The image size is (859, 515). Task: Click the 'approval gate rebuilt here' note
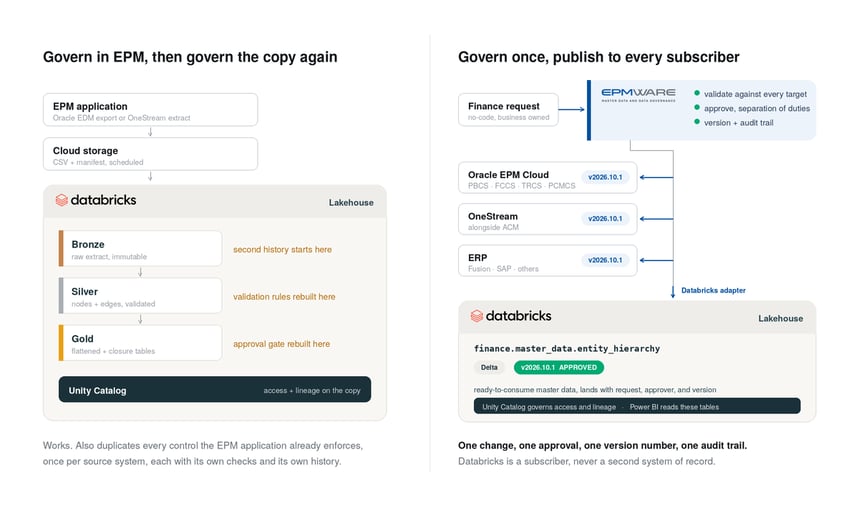[x=282, y=344]
